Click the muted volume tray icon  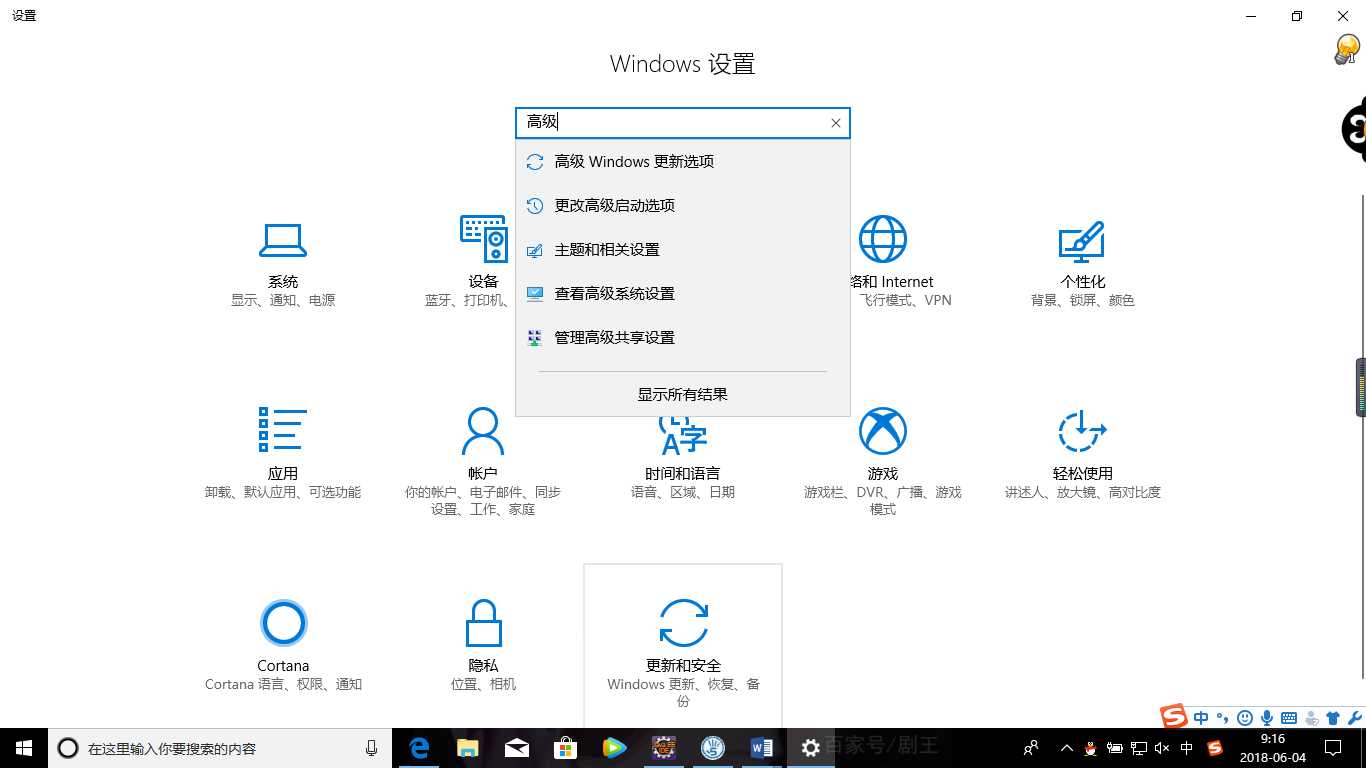[1162, 748]
